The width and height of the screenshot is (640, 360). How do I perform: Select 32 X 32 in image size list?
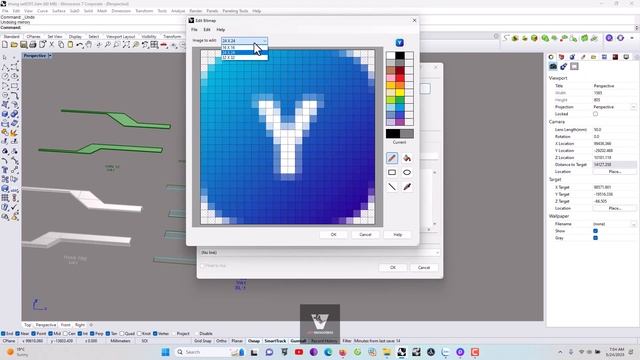(x=244, y=58)
